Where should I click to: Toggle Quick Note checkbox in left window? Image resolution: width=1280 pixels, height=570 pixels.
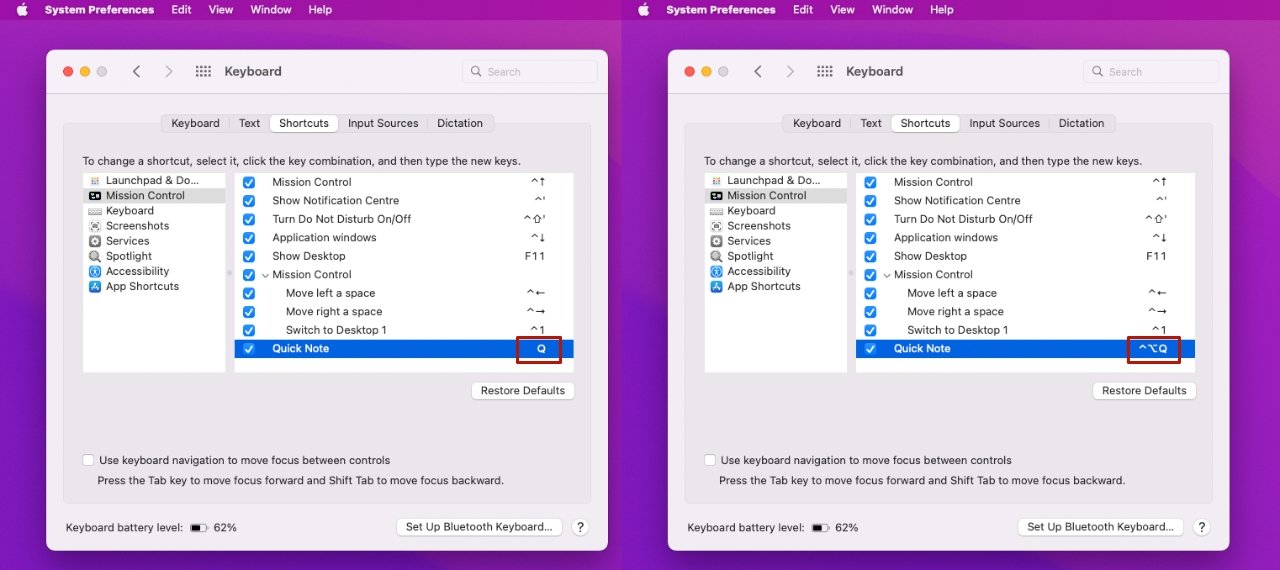249,348
